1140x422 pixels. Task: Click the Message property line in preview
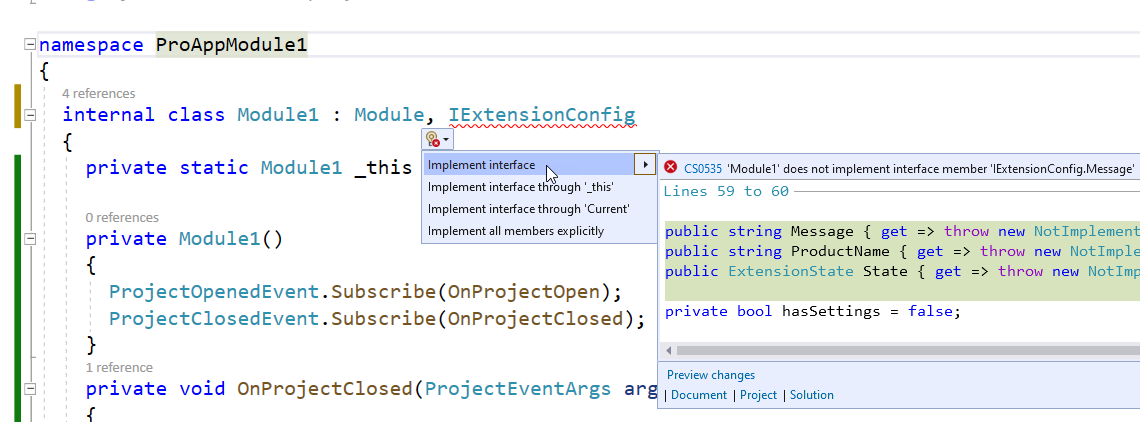902,231
